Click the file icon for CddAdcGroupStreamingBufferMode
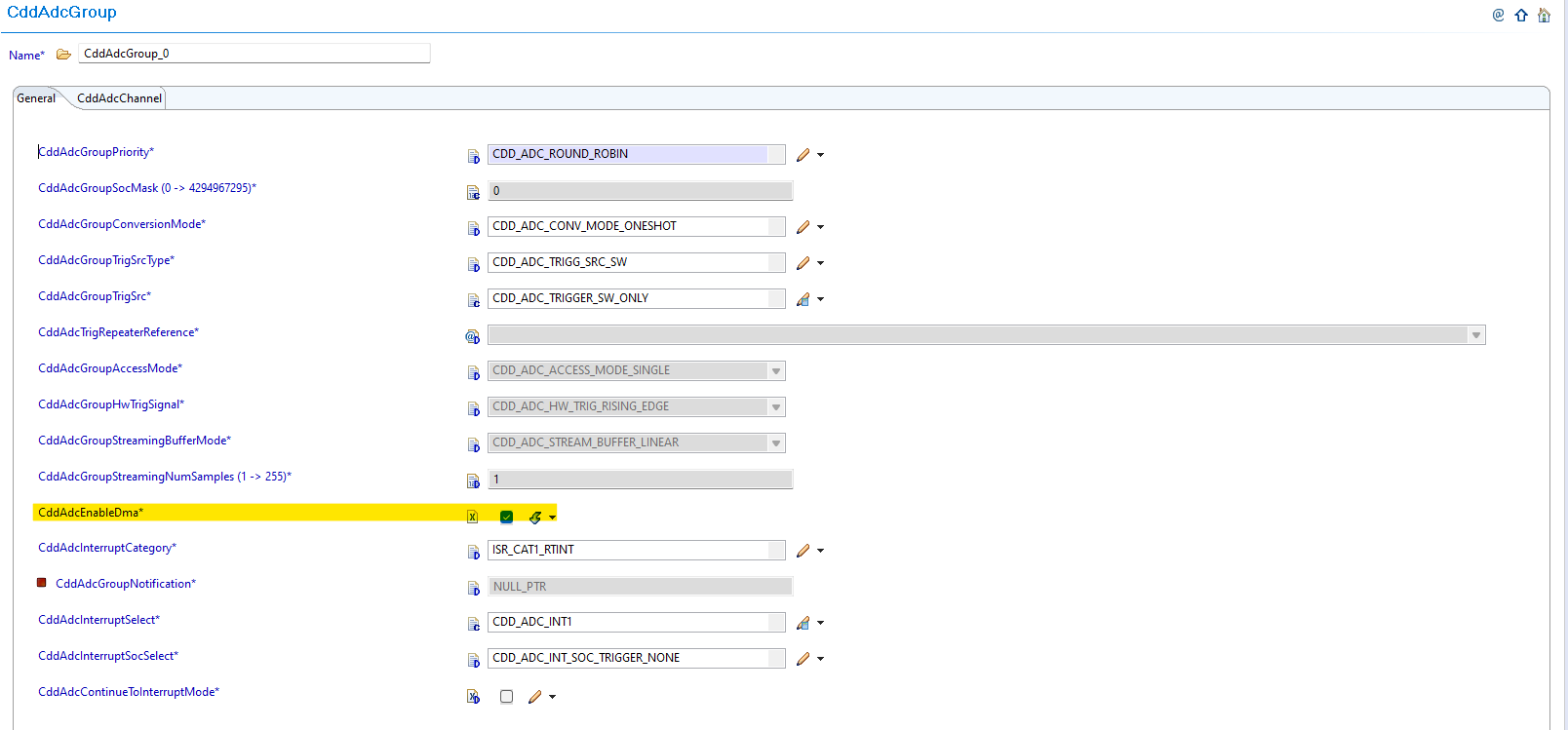Screen dimensions: 1568x730 point(473,444)
